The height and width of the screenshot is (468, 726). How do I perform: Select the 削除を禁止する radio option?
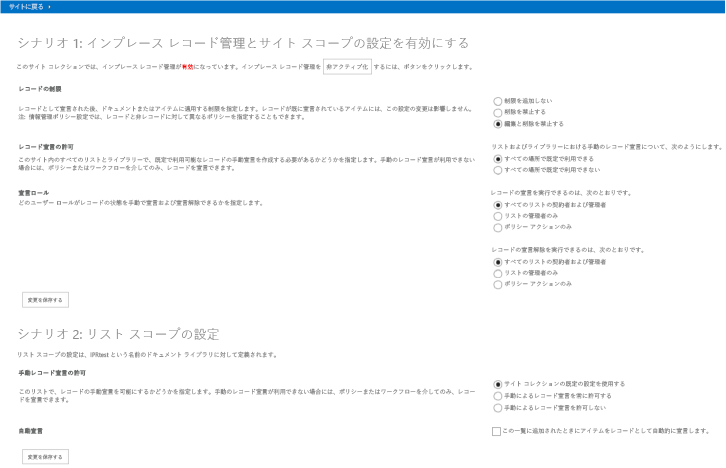[x=498, y=112]
